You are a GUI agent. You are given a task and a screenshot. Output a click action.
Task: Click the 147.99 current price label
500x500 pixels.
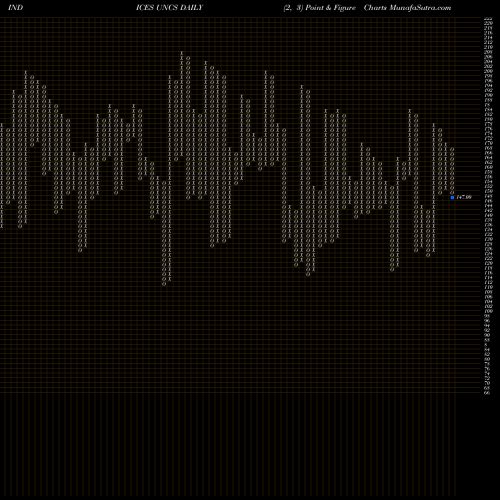click(x=464, y=197)
